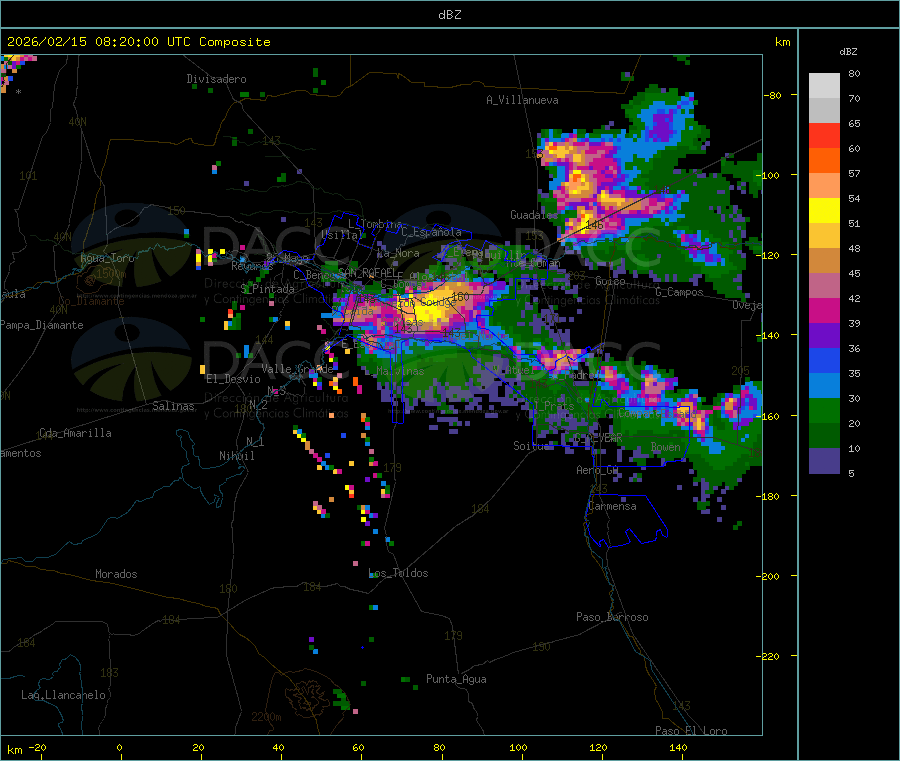900x761 pixels.
Task: Select the 'Nihuil' map label
Action: (236, 456)
